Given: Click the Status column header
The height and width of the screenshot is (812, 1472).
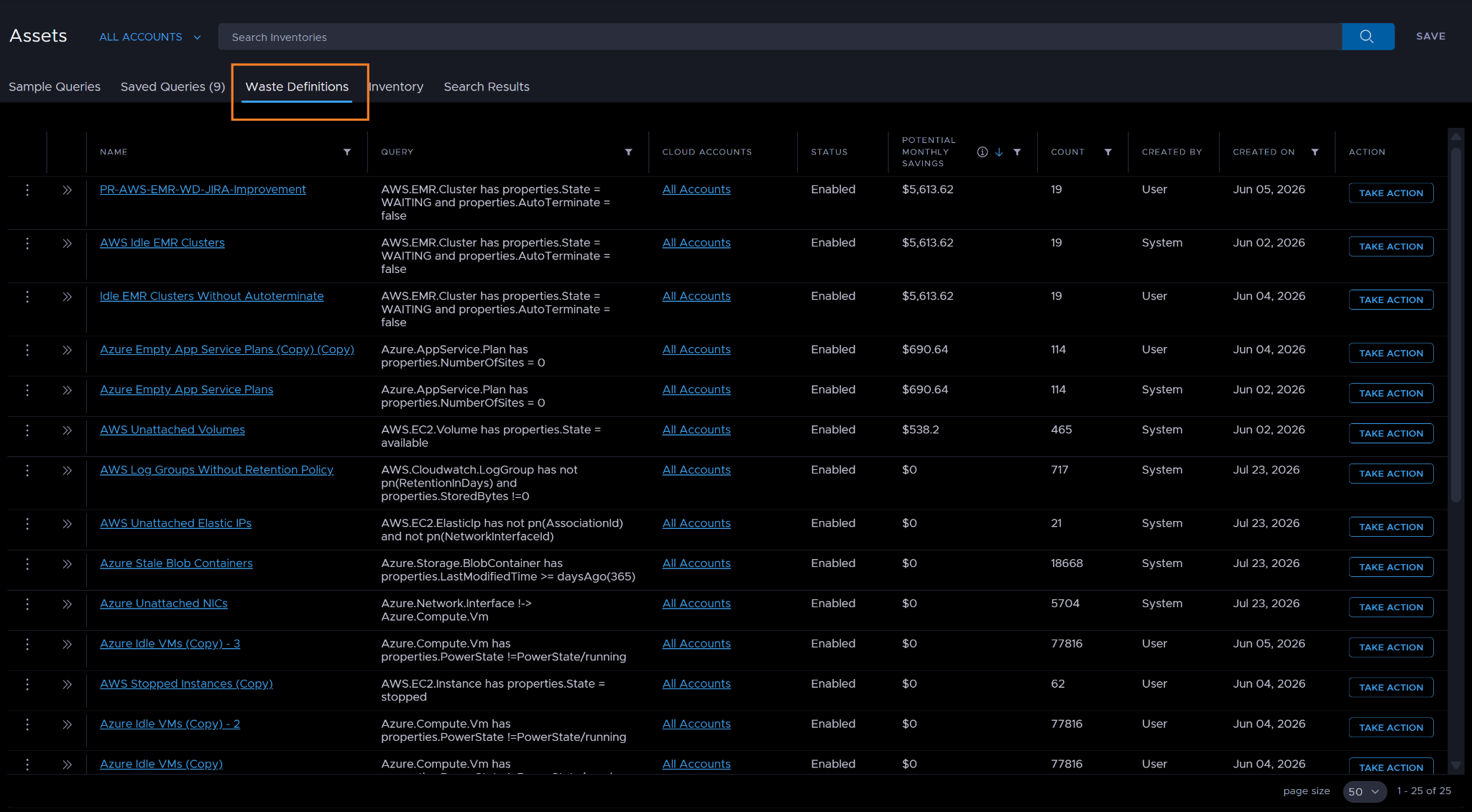Looking at the screenshot, I should 829,152.
